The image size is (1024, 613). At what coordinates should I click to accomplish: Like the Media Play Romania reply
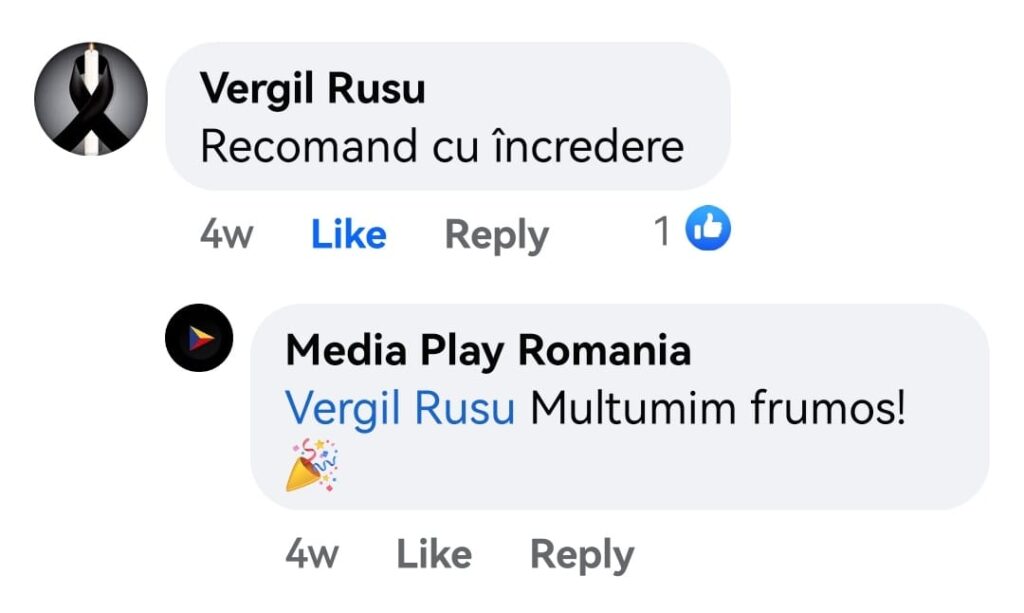pos(434,554)
